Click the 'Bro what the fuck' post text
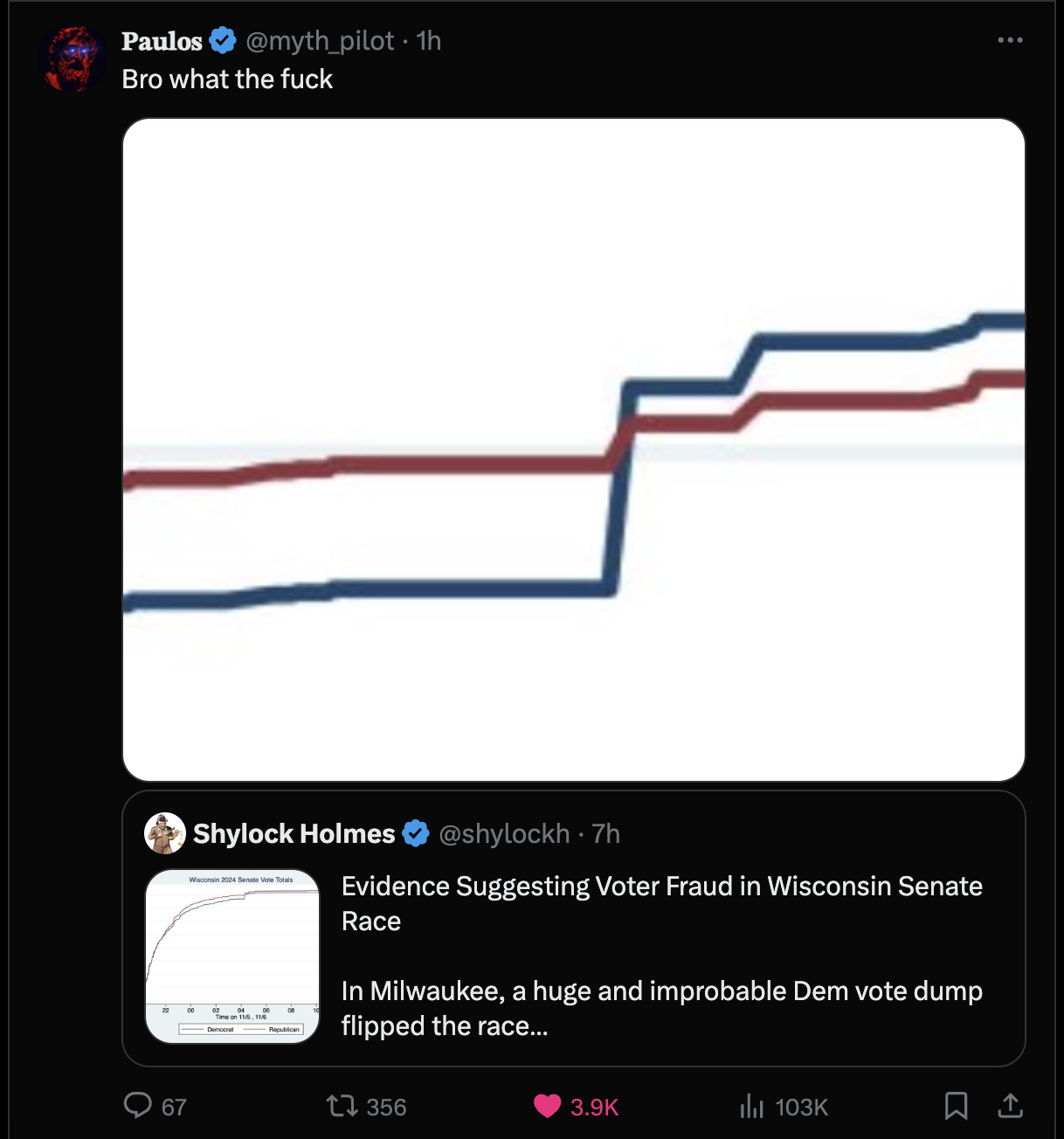This screenshot has height=1139, width=1064. [x=227, y=79]
